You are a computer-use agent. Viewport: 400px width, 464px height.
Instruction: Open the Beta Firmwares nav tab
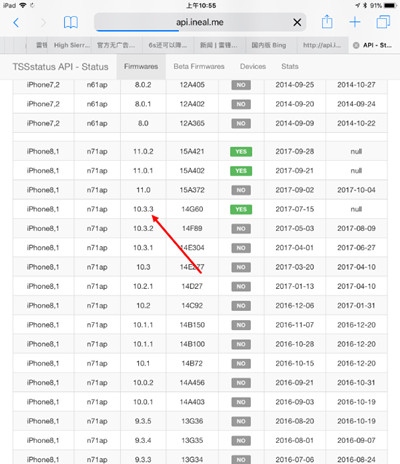point(199,66)
